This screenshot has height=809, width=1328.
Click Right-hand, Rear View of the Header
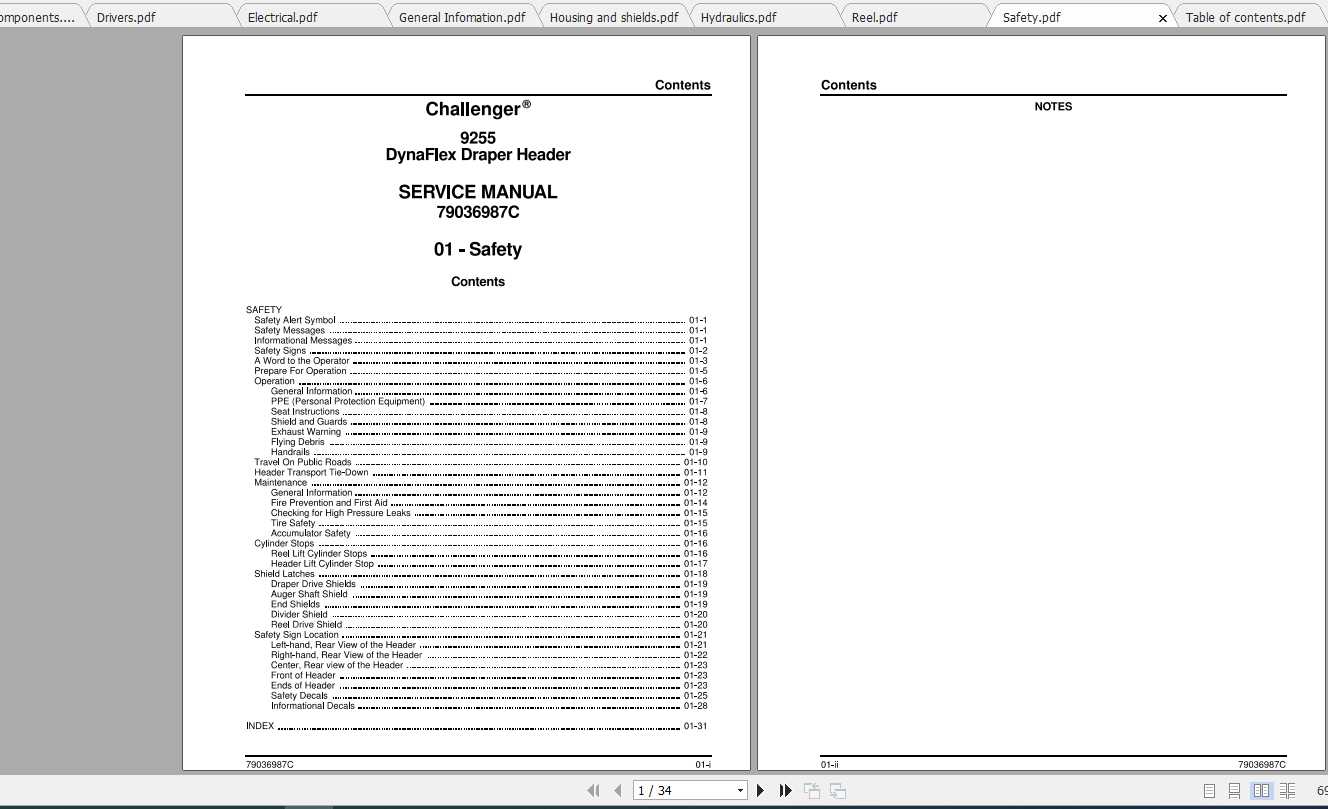tap(489, 655)
